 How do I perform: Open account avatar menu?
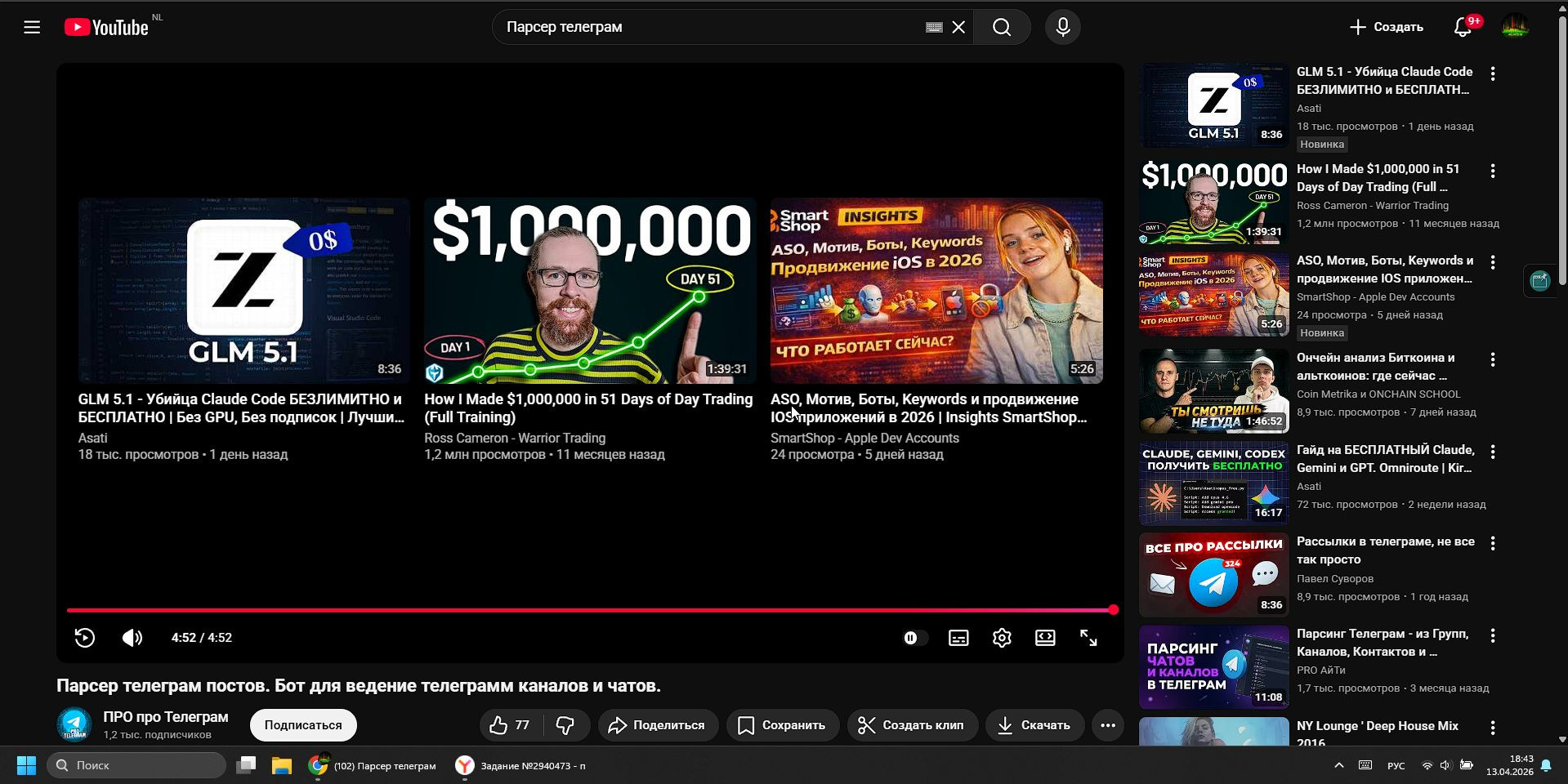click(1516, 27)
